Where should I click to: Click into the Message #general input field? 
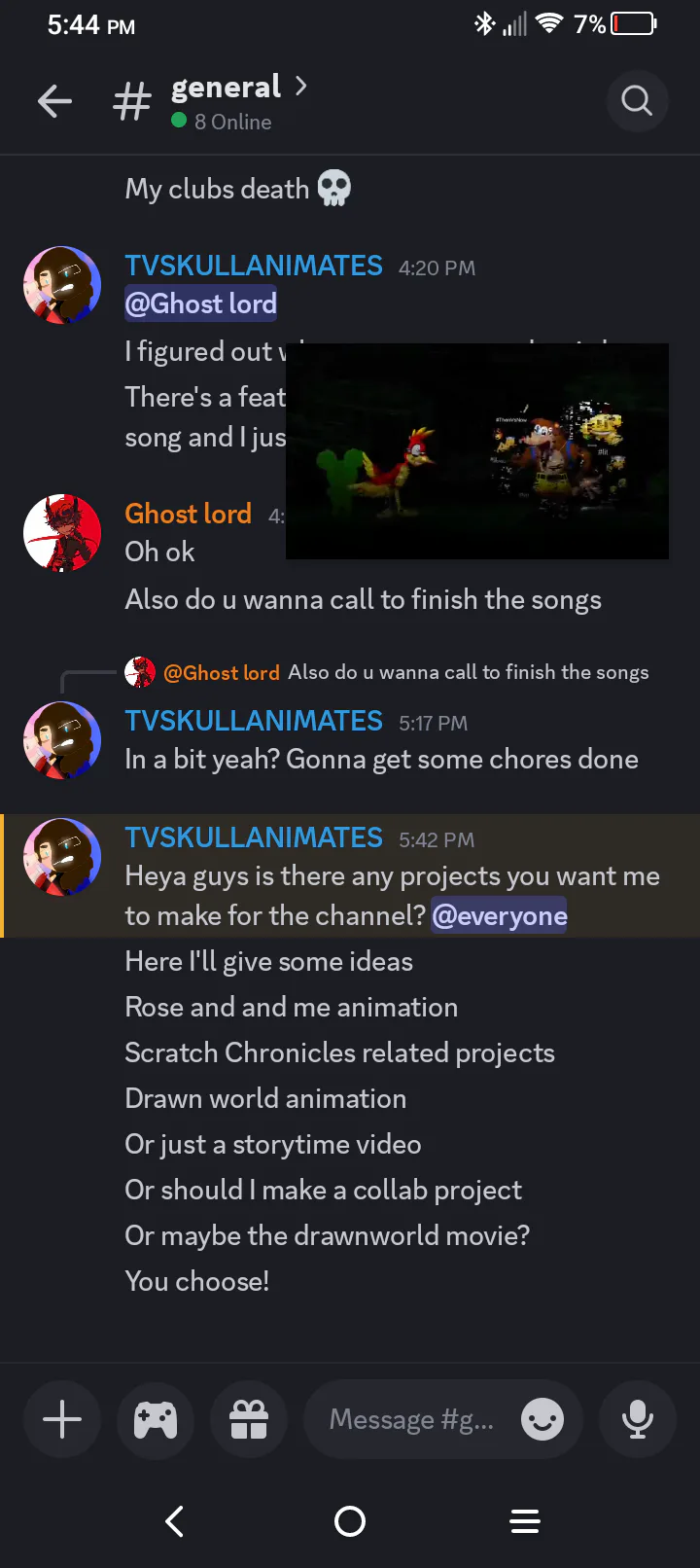tap(412, 1419)
